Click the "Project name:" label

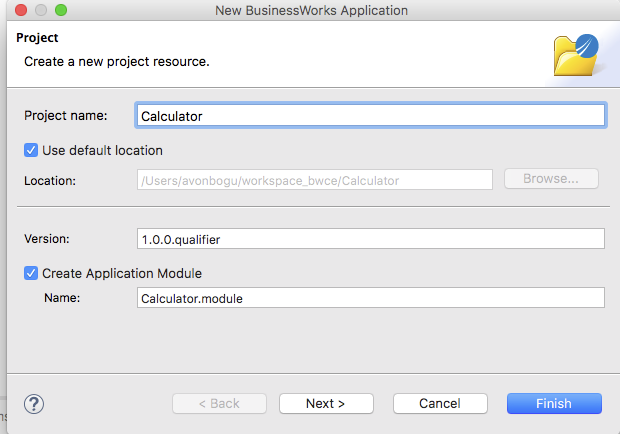[66, 116]
